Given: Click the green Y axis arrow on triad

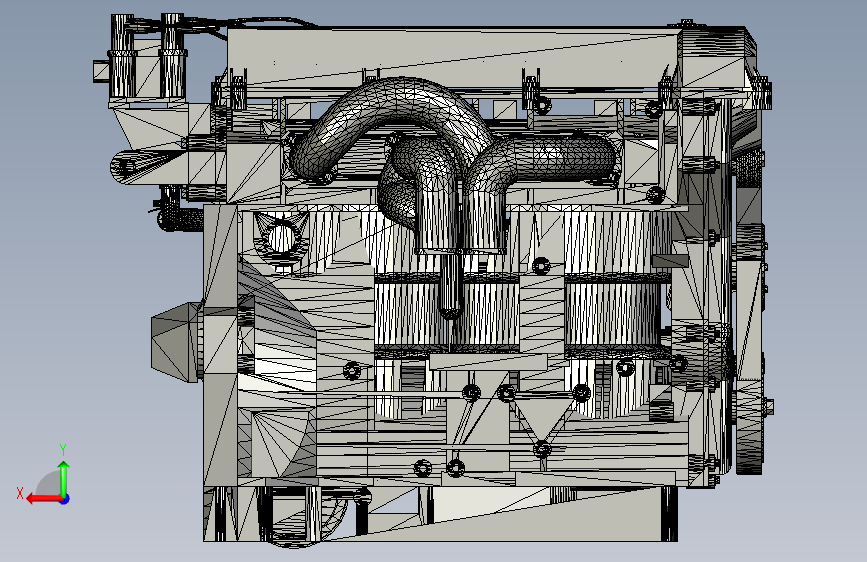Looking at the screenshot, I should click(64, 479).
